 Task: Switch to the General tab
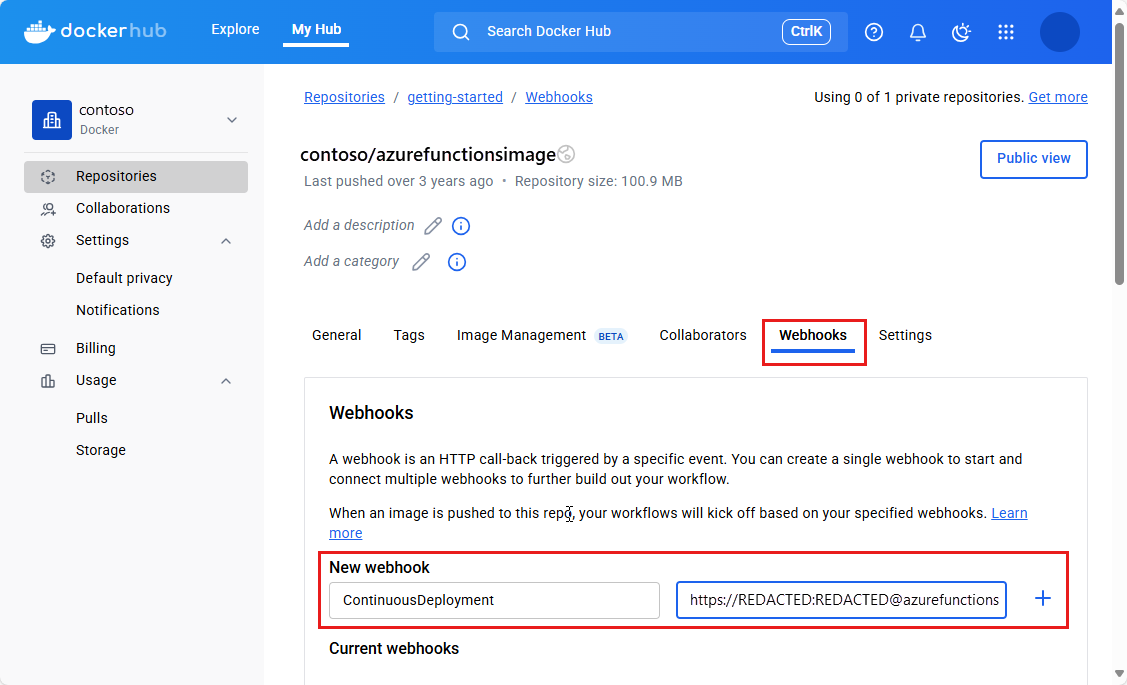point(336,335)
